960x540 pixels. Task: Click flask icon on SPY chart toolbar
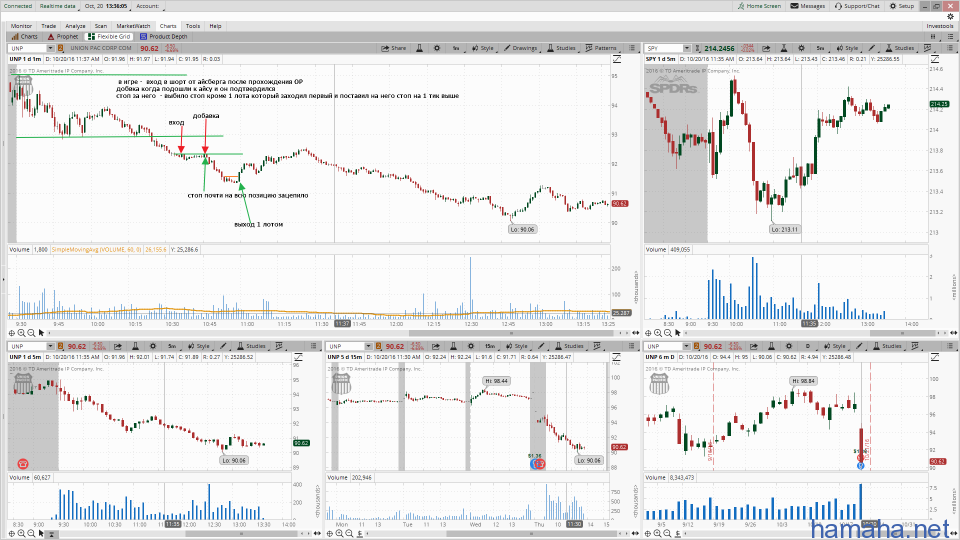(x=784, y=48)
